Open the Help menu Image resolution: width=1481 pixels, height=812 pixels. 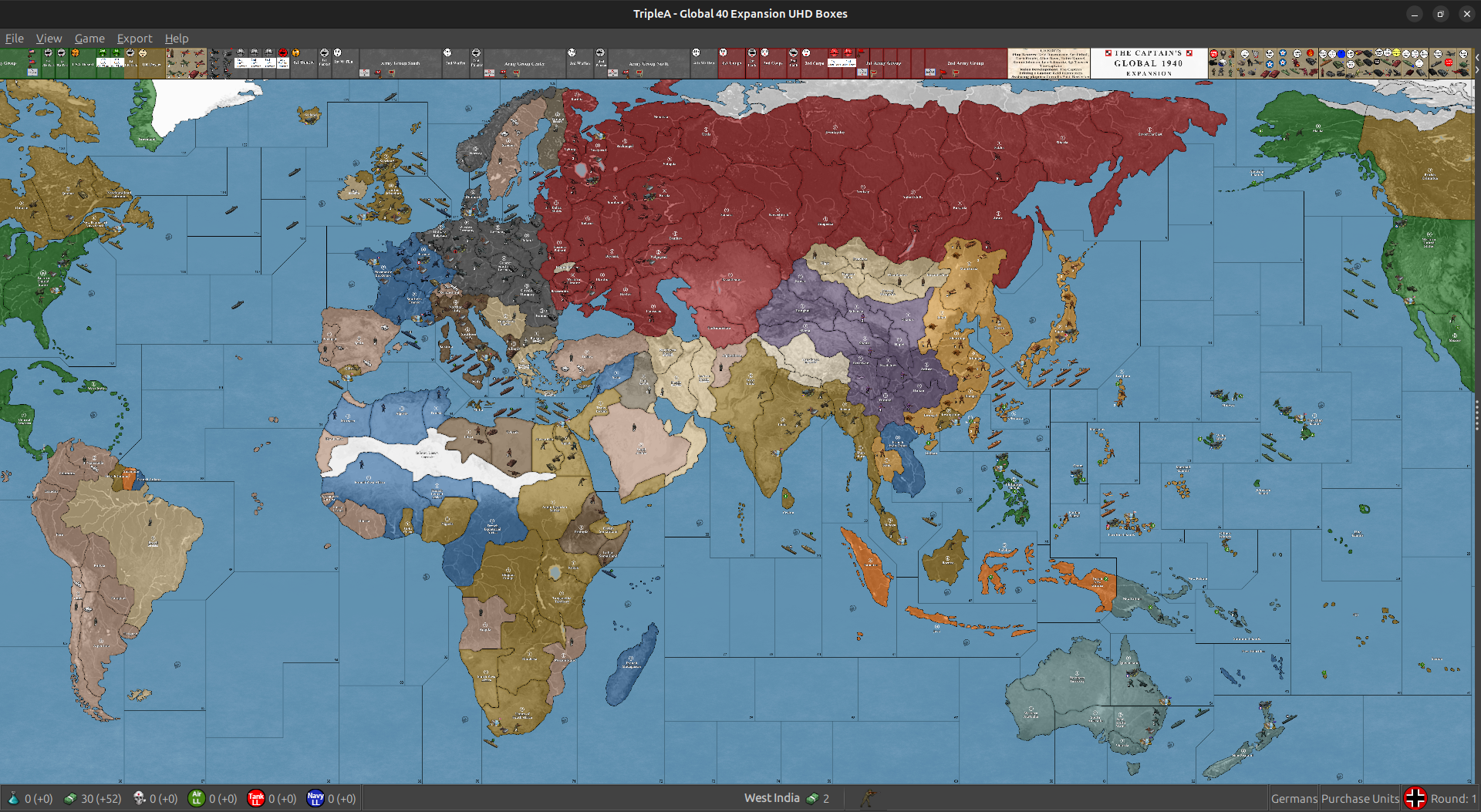(x=177, y=38)
